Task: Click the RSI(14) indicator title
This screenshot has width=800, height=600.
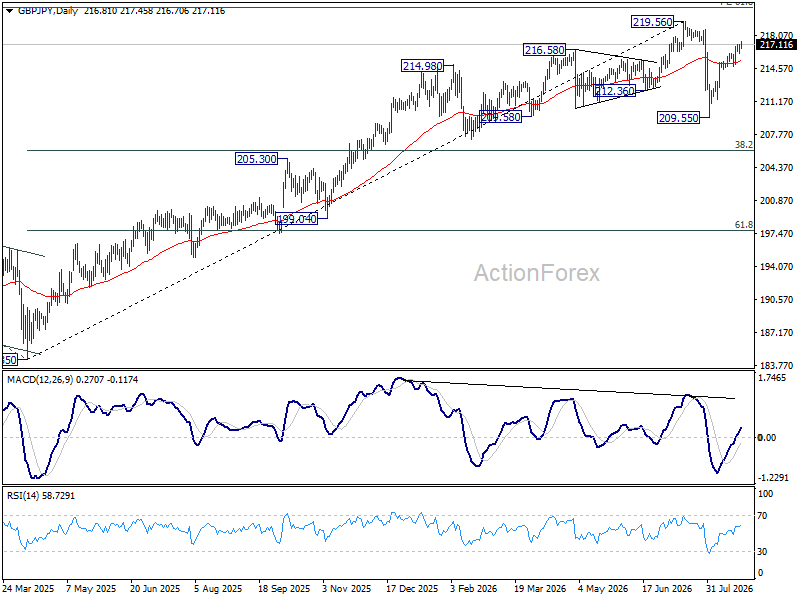Action: (x=21, y=495)
